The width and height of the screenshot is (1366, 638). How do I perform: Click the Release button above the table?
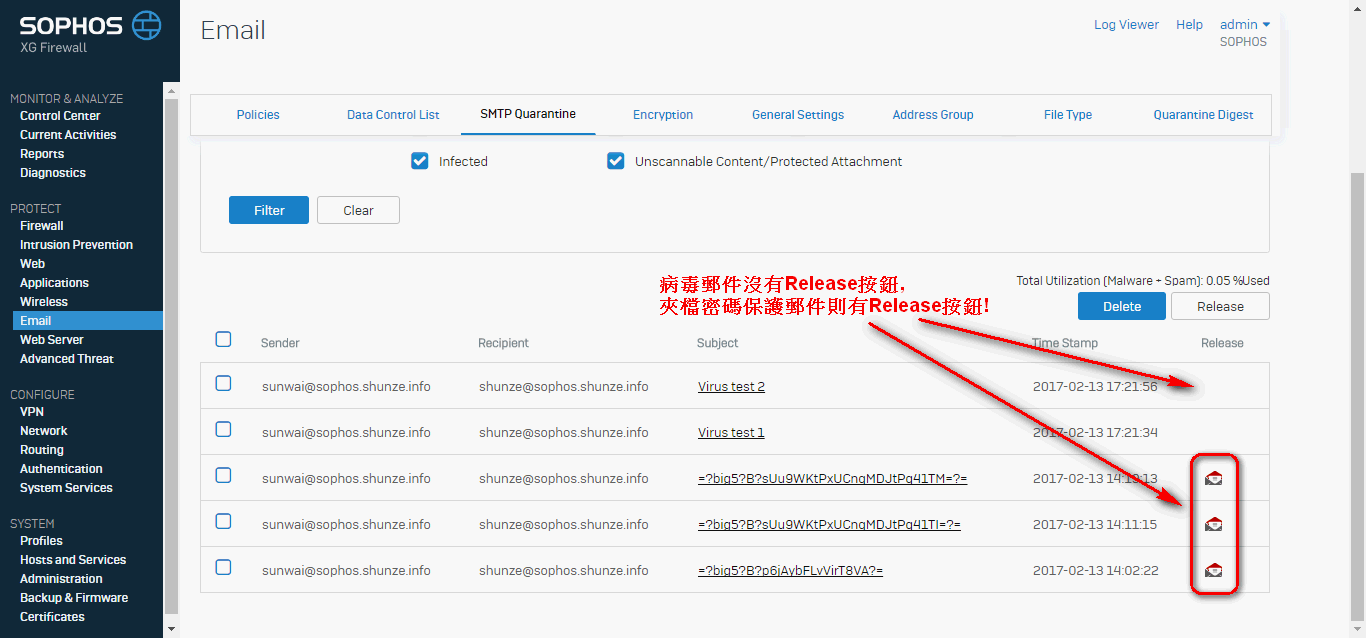pyautogui.click(x=1220, y=306)
